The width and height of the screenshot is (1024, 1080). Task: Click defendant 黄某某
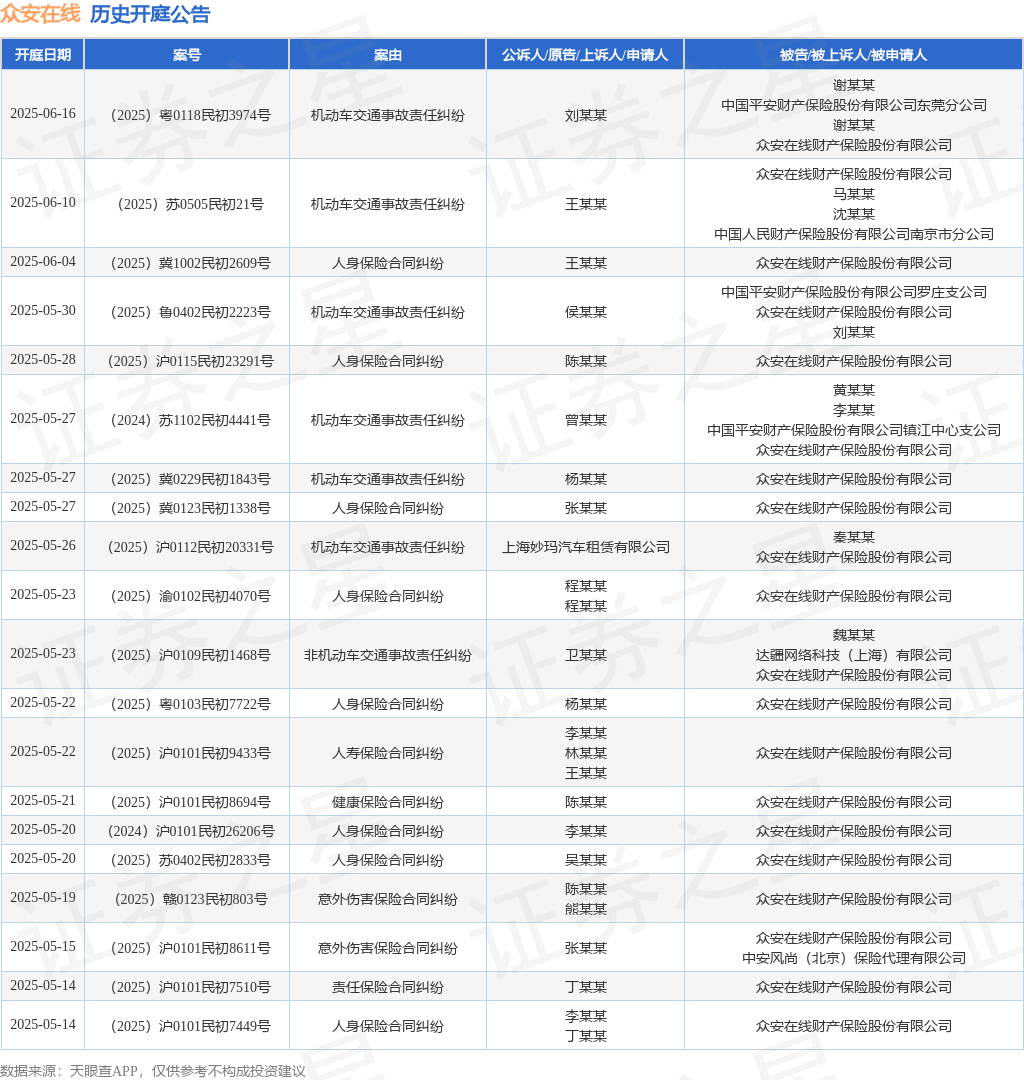point(853,390)
